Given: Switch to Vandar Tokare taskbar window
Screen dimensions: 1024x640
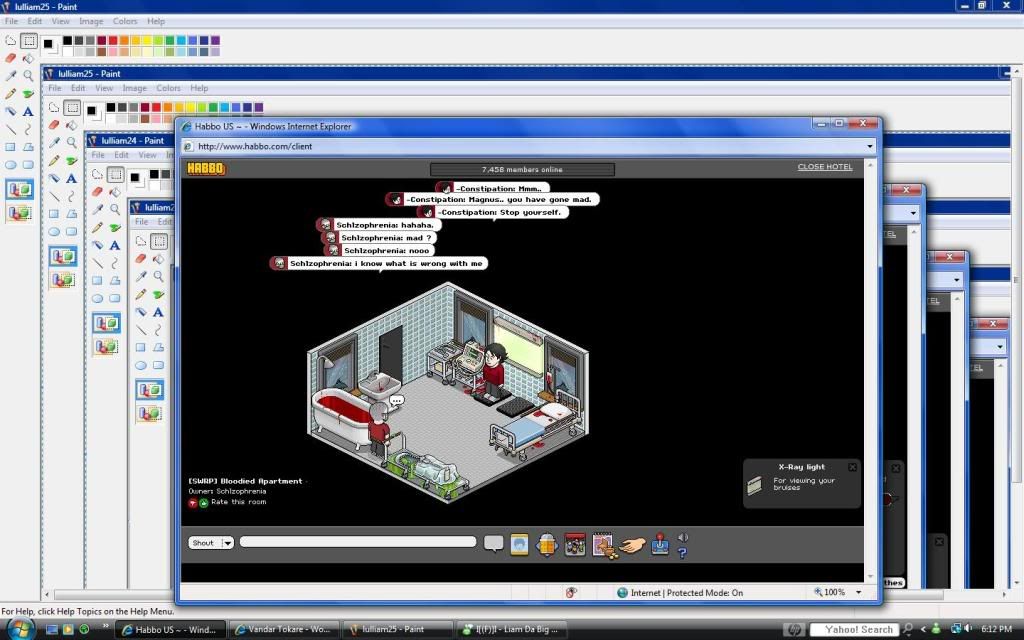Looking at the screenshot, I should click(284, 630).
